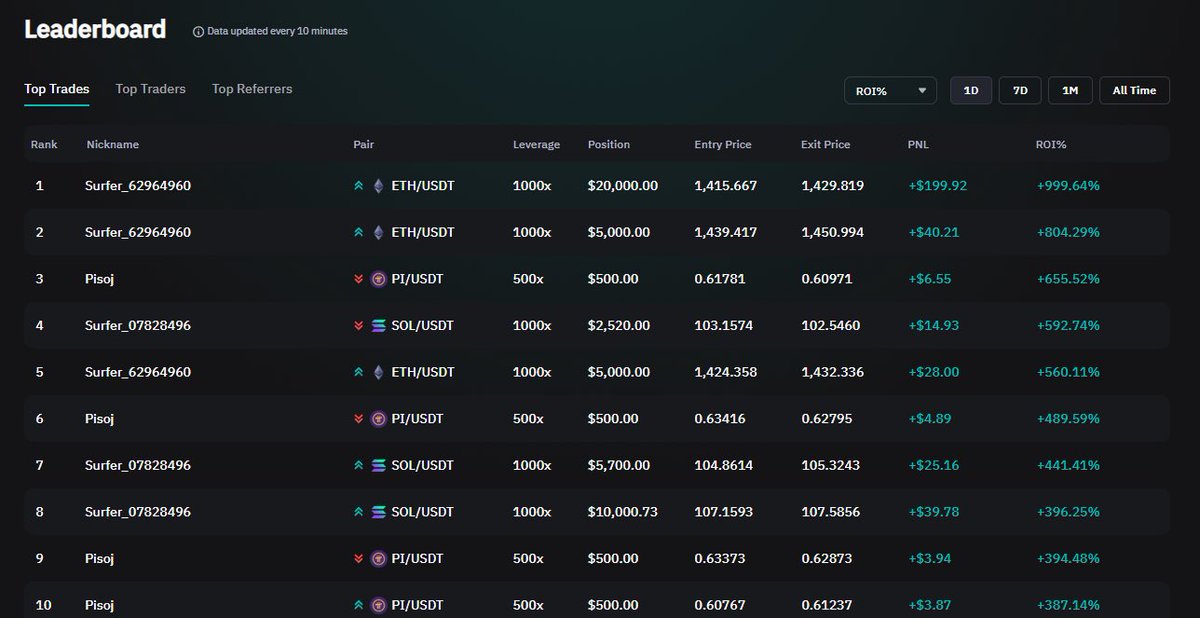This screenshot has height=618, width=1200.
Task: Click the ETH coin icon in rank 1 row
Action: coord(378,186)
